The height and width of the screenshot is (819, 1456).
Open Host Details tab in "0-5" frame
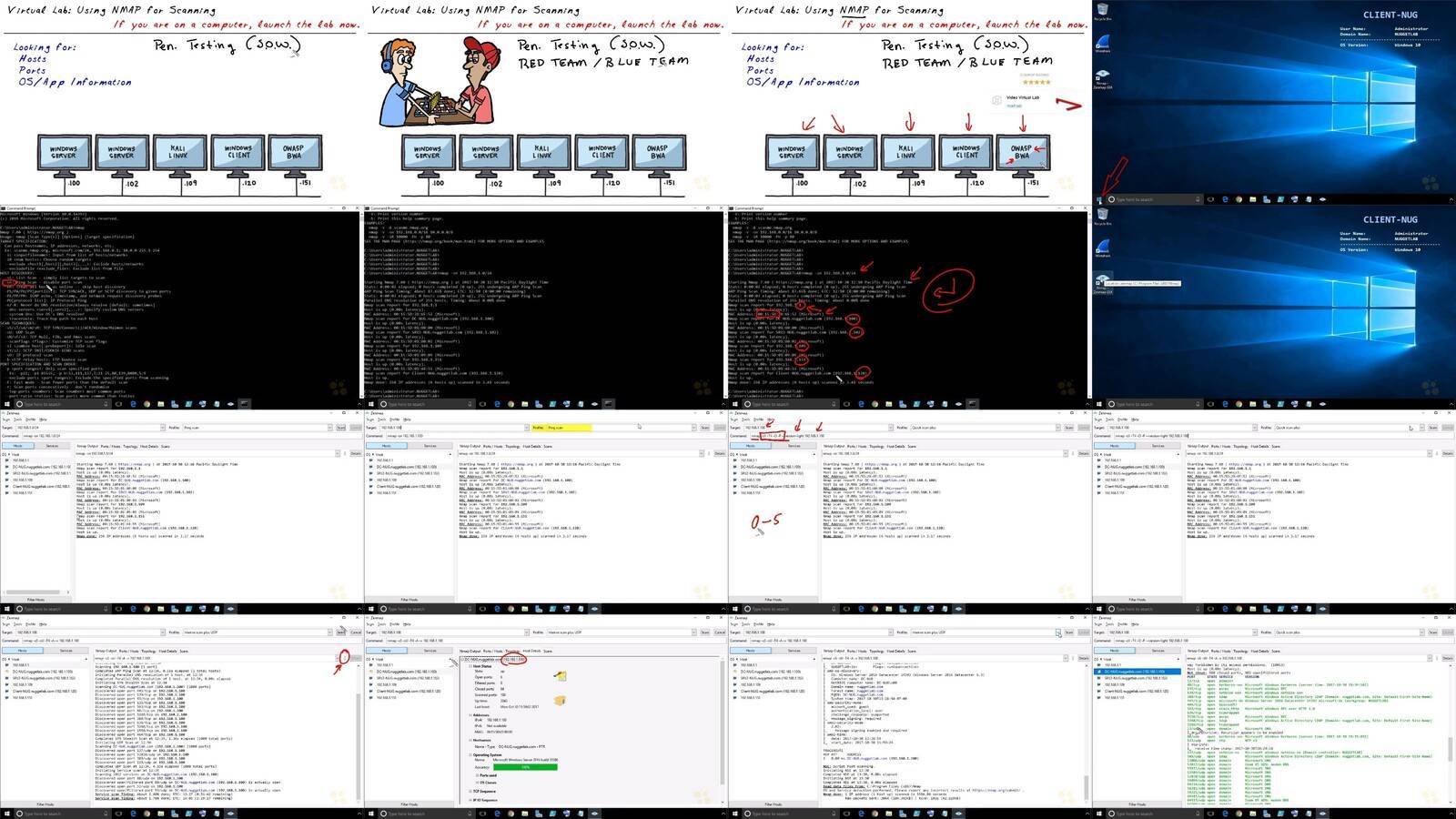click(x=895, y=446)
